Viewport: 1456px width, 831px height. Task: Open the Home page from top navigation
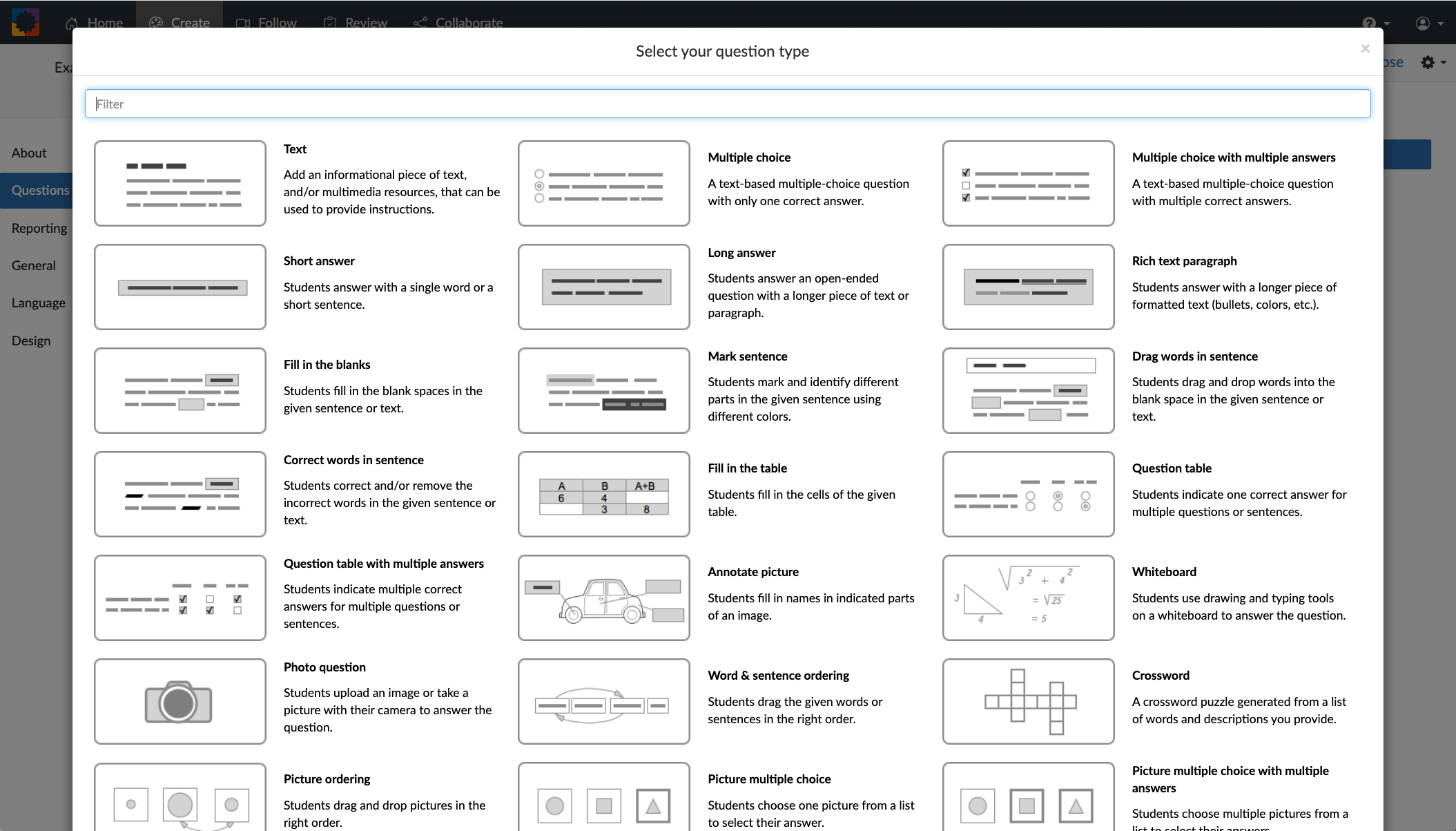coord(95,22)
